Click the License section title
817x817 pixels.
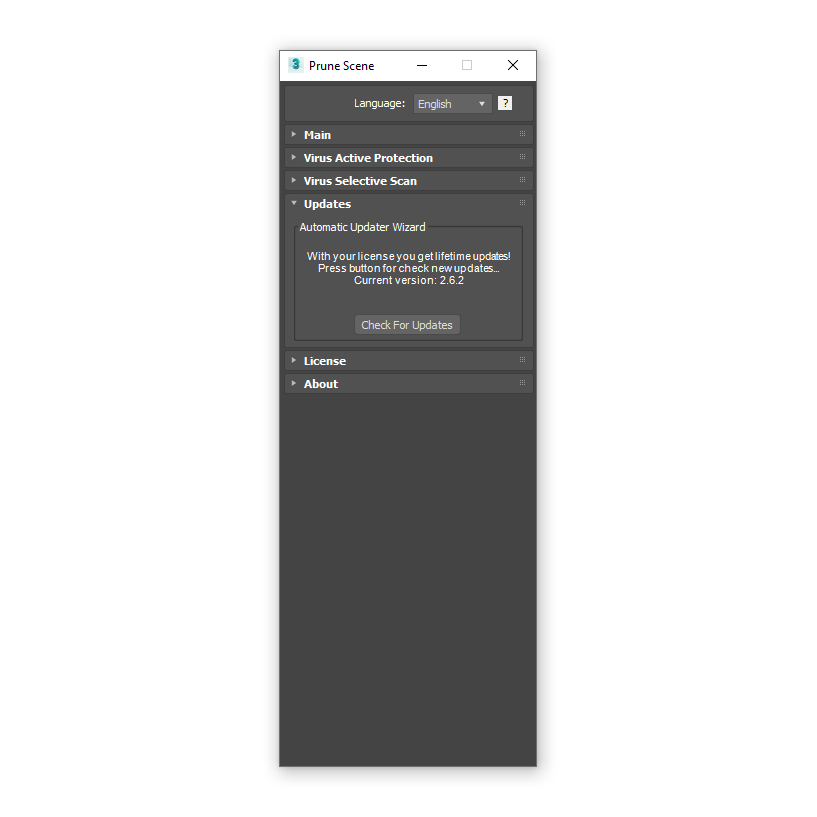click(x=325, y=361)
